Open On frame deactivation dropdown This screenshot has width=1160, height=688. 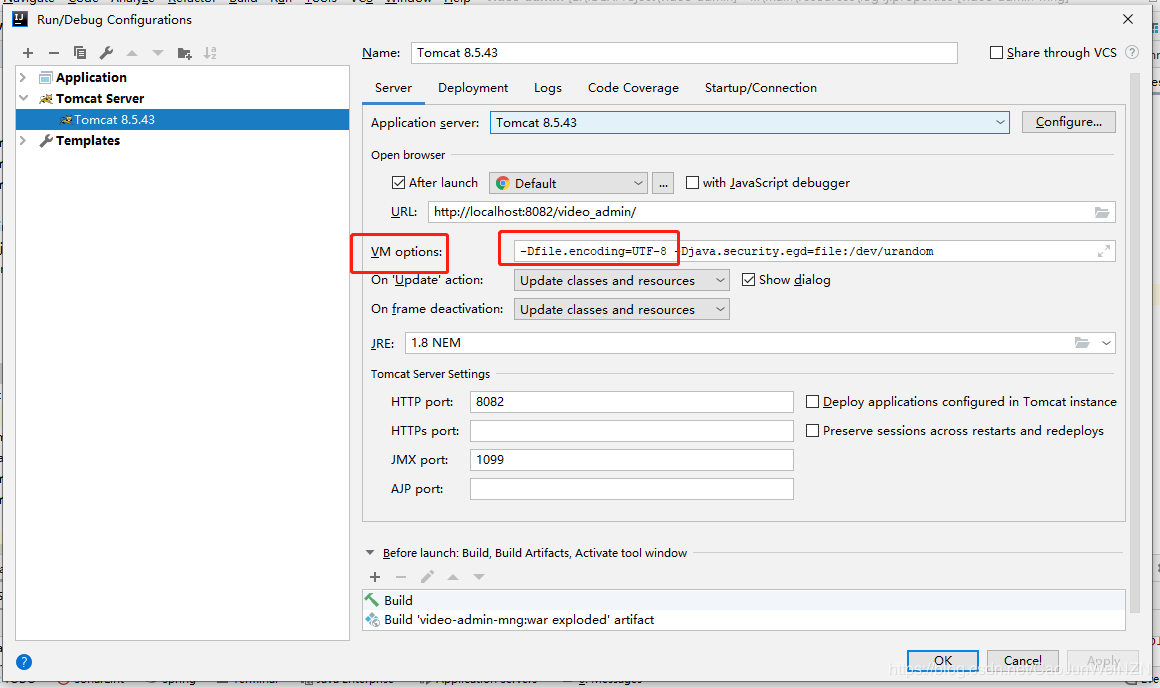pyautogui.click(x=621, y=309)
